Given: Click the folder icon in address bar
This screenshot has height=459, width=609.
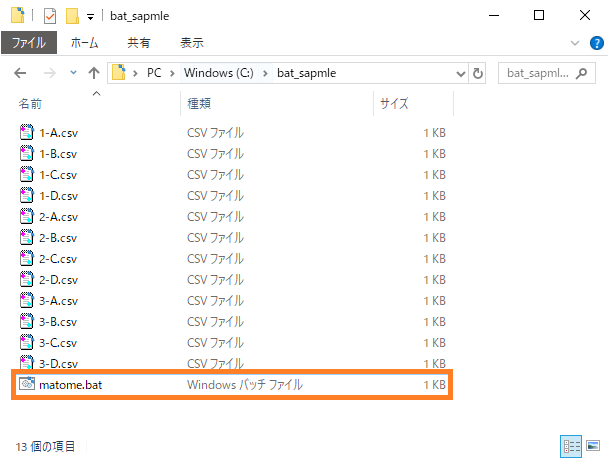Looking at the screenshot, I should 119,73.
